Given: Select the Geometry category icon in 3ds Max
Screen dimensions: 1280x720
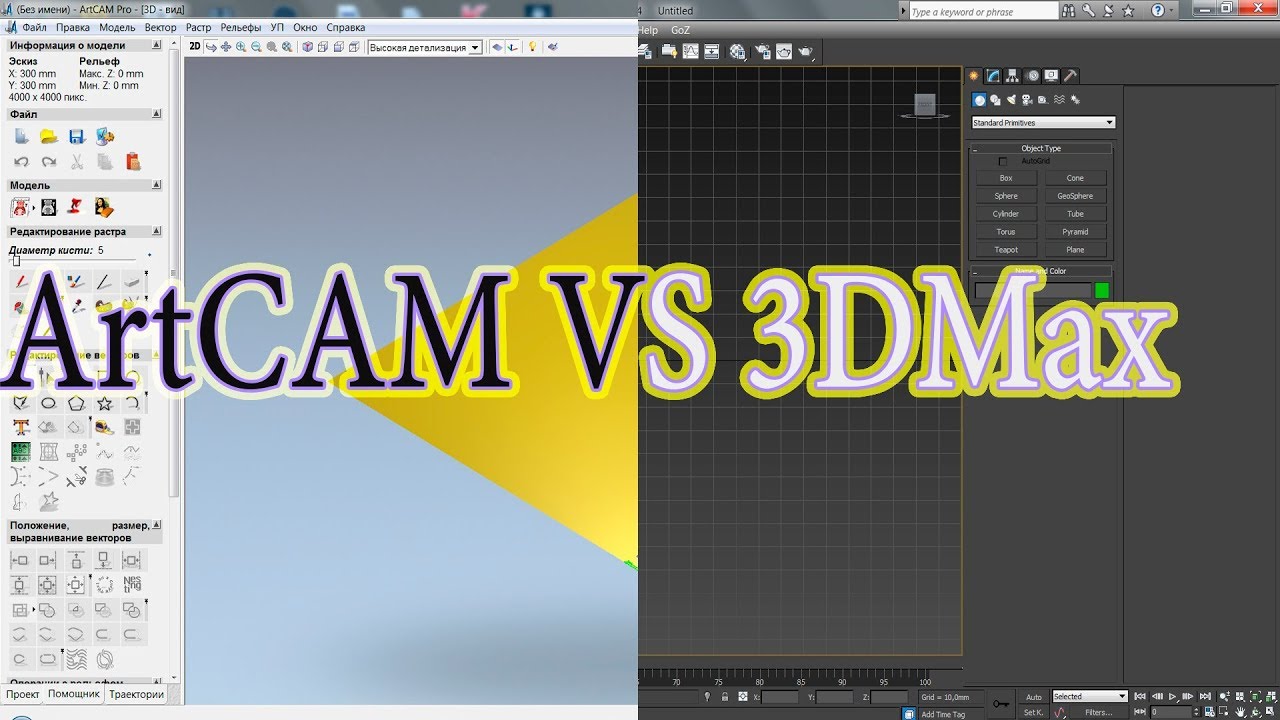Looking at the screenshot, I should click(980, 100).
